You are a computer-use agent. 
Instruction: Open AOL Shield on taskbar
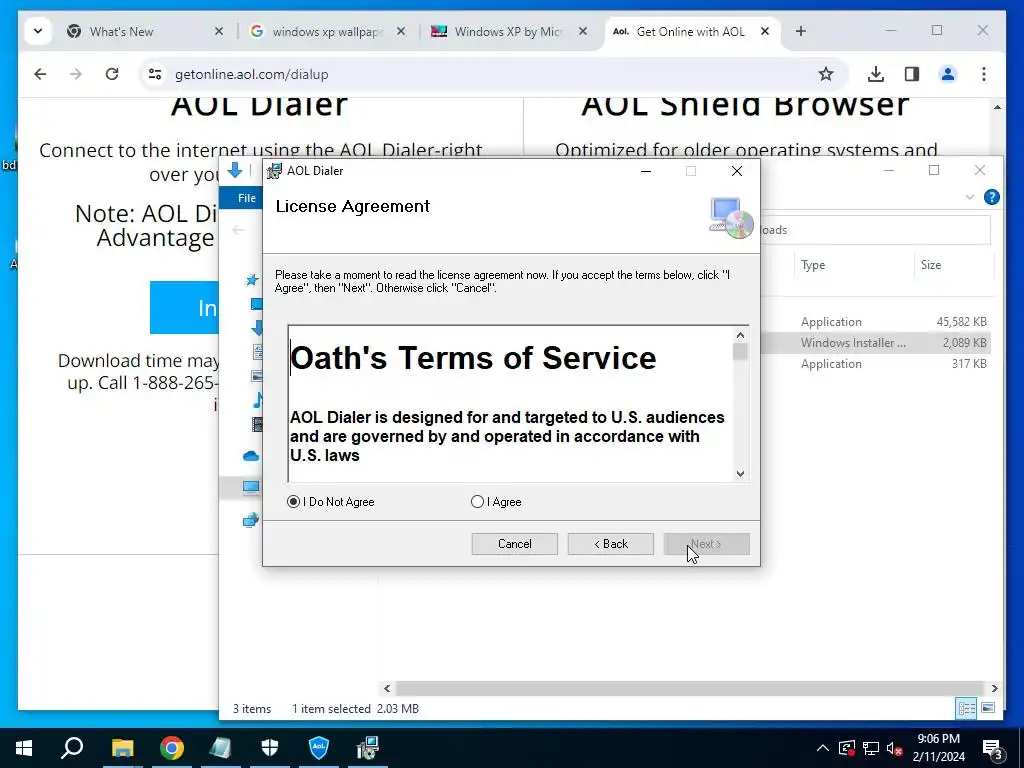click(x=319, y=748)
